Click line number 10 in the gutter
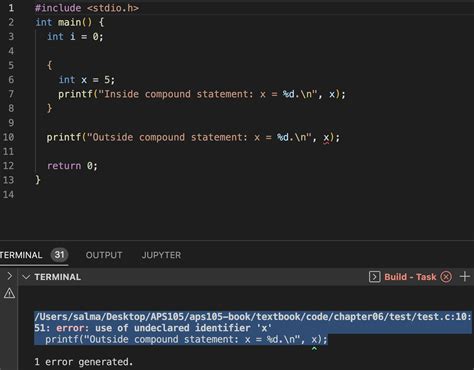The width and height of the screenshot is (474, 370). [x=8, y=137]
